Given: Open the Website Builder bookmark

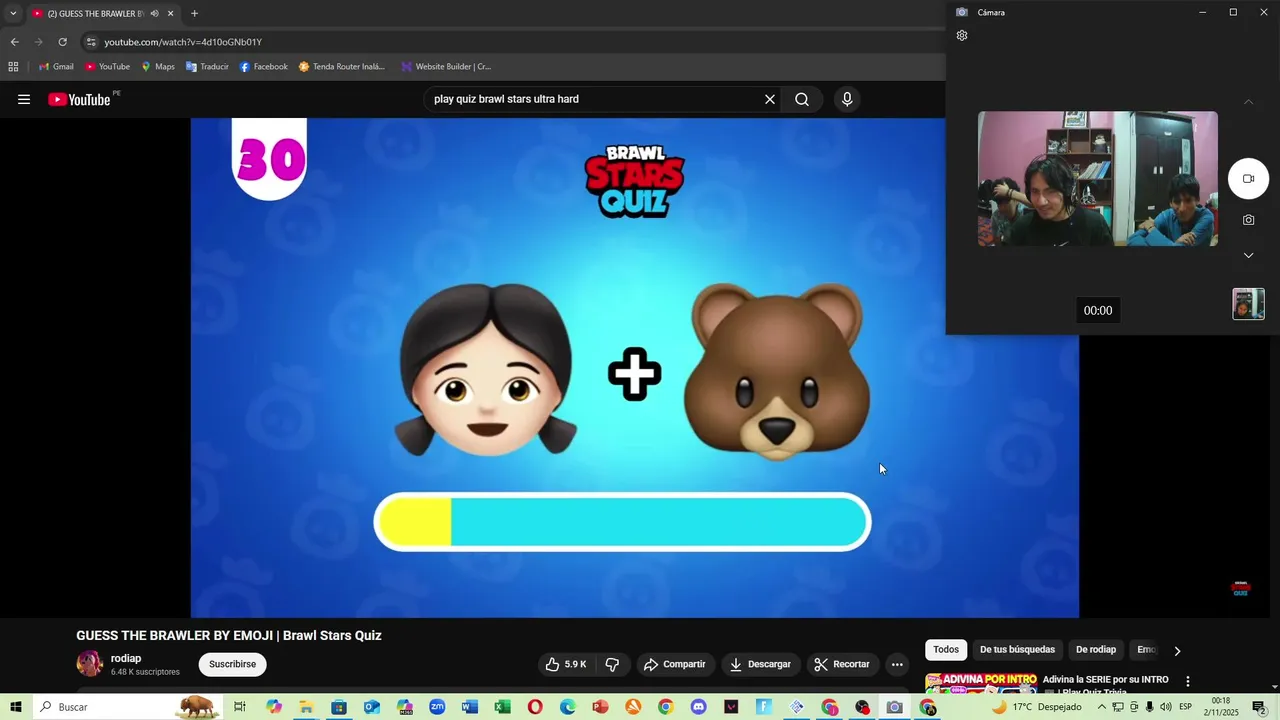Looking at the screenshot, I should pyautogui.click(x=446, y=67).
